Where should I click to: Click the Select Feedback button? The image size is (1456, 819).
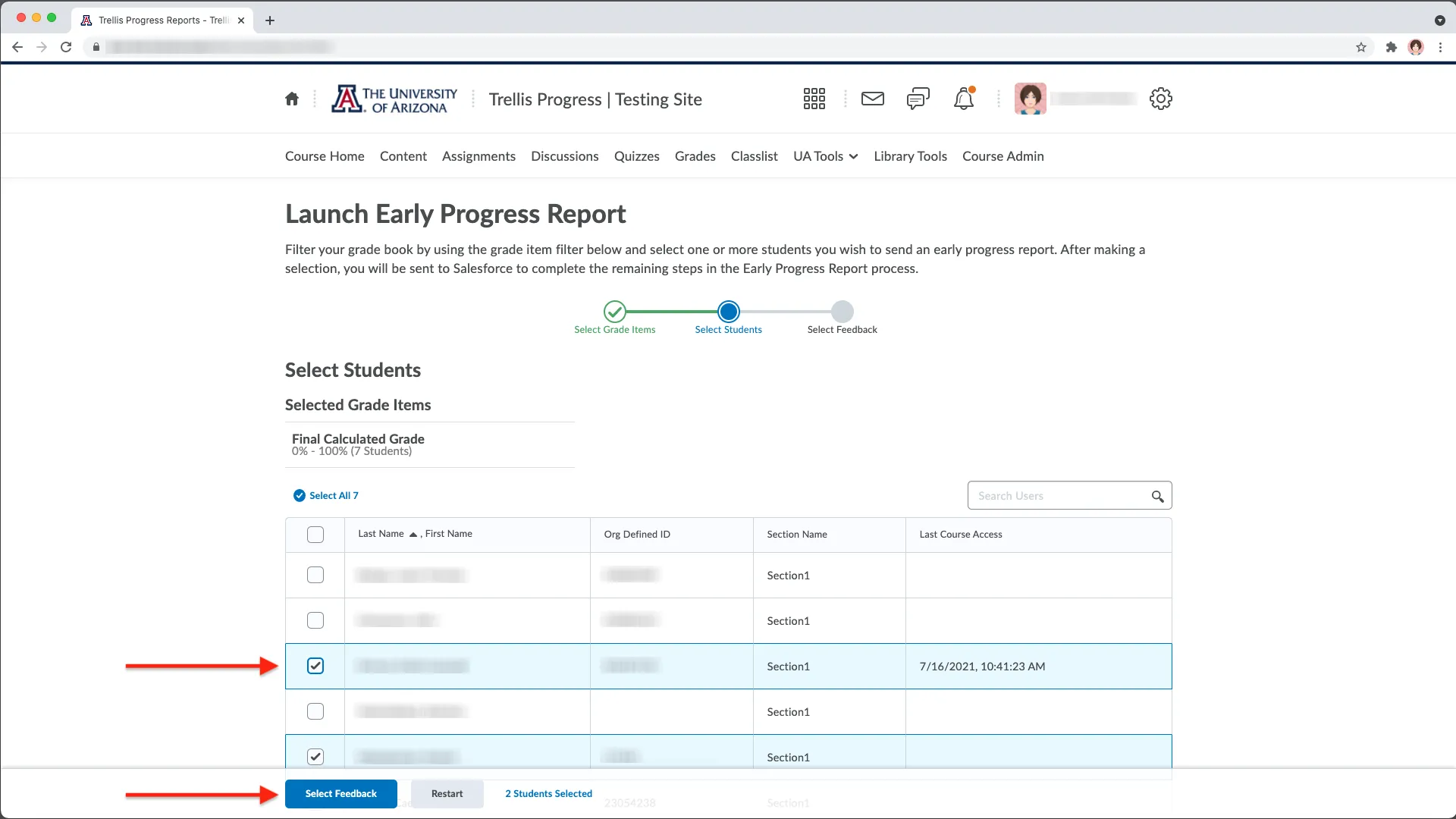(340, 793)
